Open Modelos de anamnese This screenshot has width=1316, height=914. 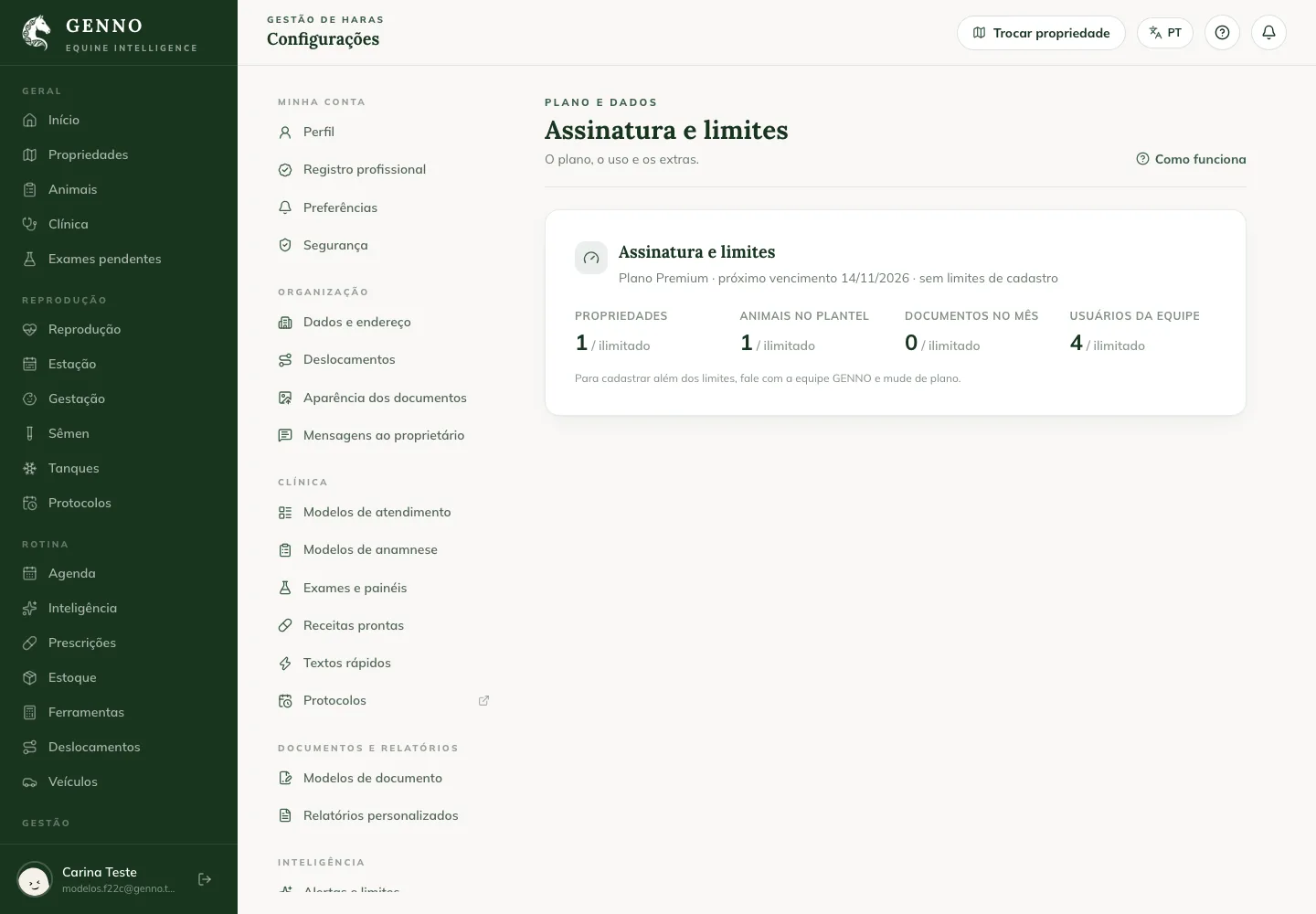384,549
